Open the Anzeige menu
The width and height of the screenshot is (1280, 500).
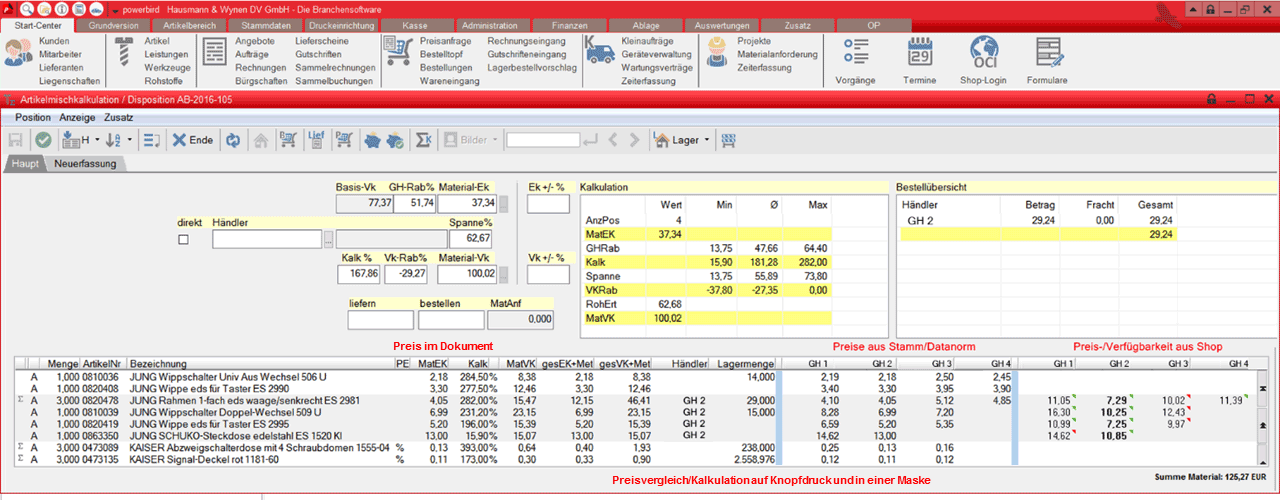77,117
